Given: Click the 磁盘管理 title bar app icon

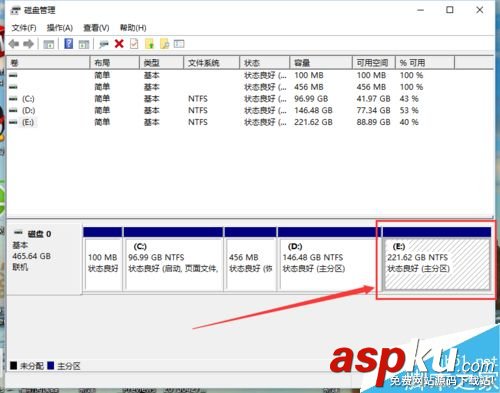Looking at the screenshot, I should pyautogui.click(x=15, y=10).
